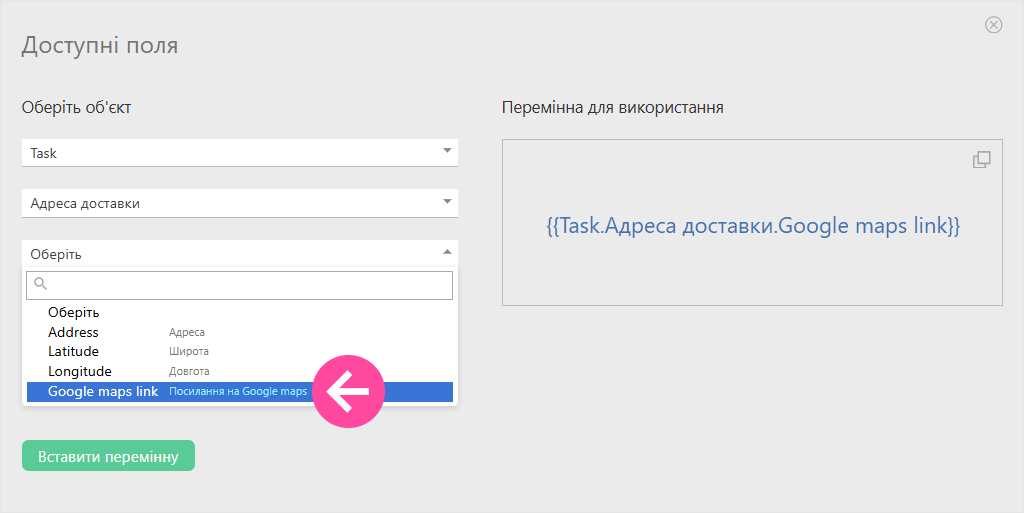
Task: Choose the Latitude option
Action: pyautogui.click(x=73, y=351)
